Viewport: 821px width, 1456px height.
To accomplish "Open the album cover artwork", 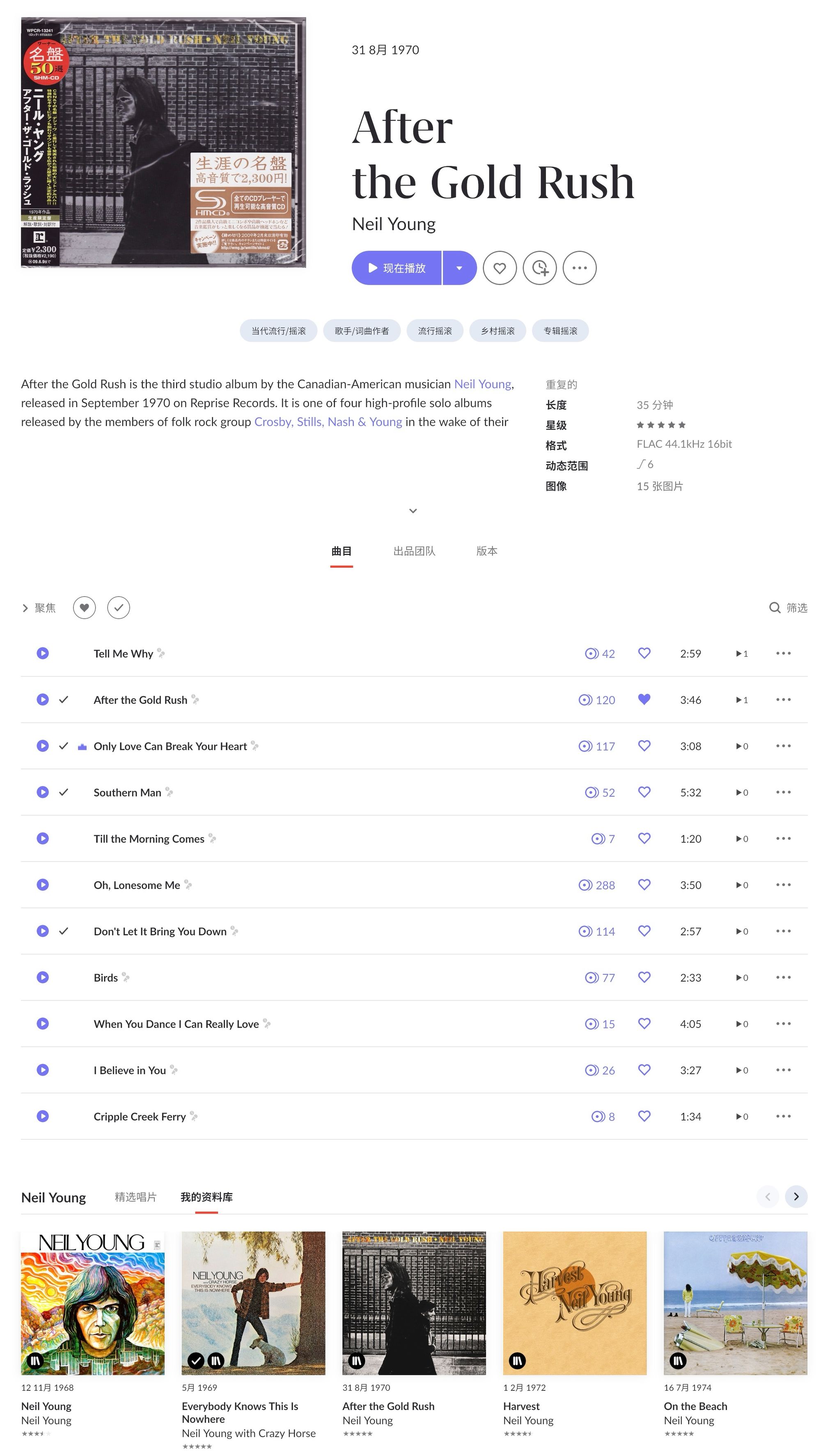I will point(163,142).
